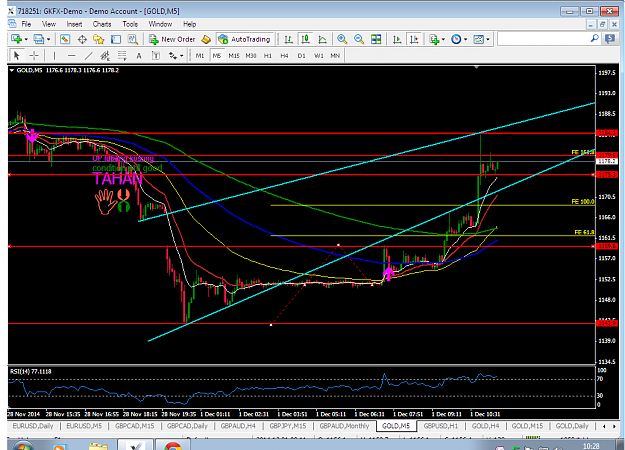625x450 pixels.
Task: Open the Charts menu
Action: [102, 24]
